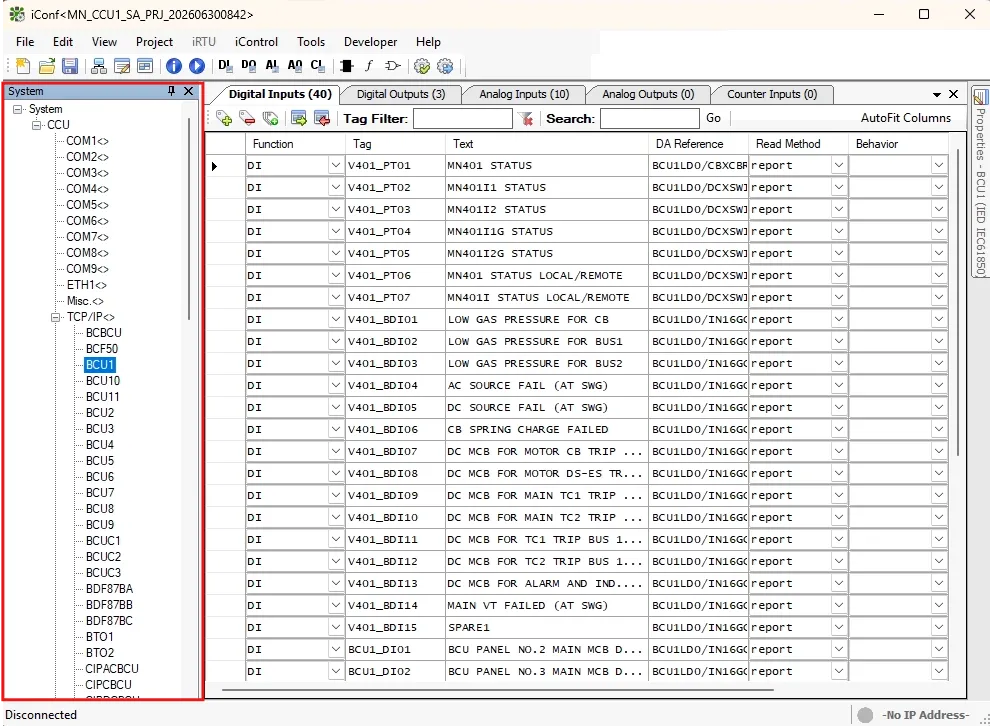Click the gear with green checkmark icon
Screen dimensions: 990x726
pyautogui.click(x=422, y=66)
